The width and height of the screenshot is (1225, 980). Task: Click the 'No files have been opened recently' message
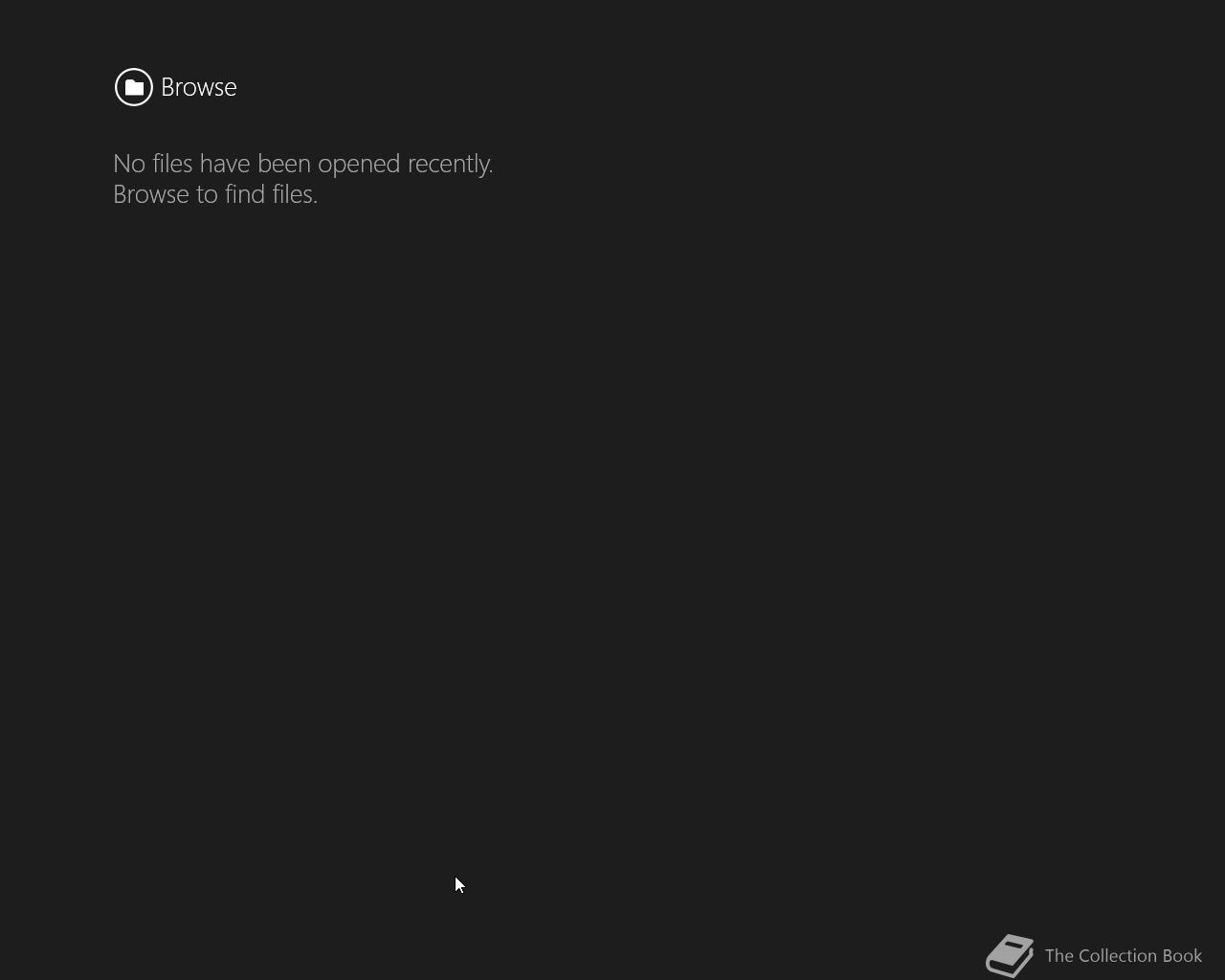point(302,164)
